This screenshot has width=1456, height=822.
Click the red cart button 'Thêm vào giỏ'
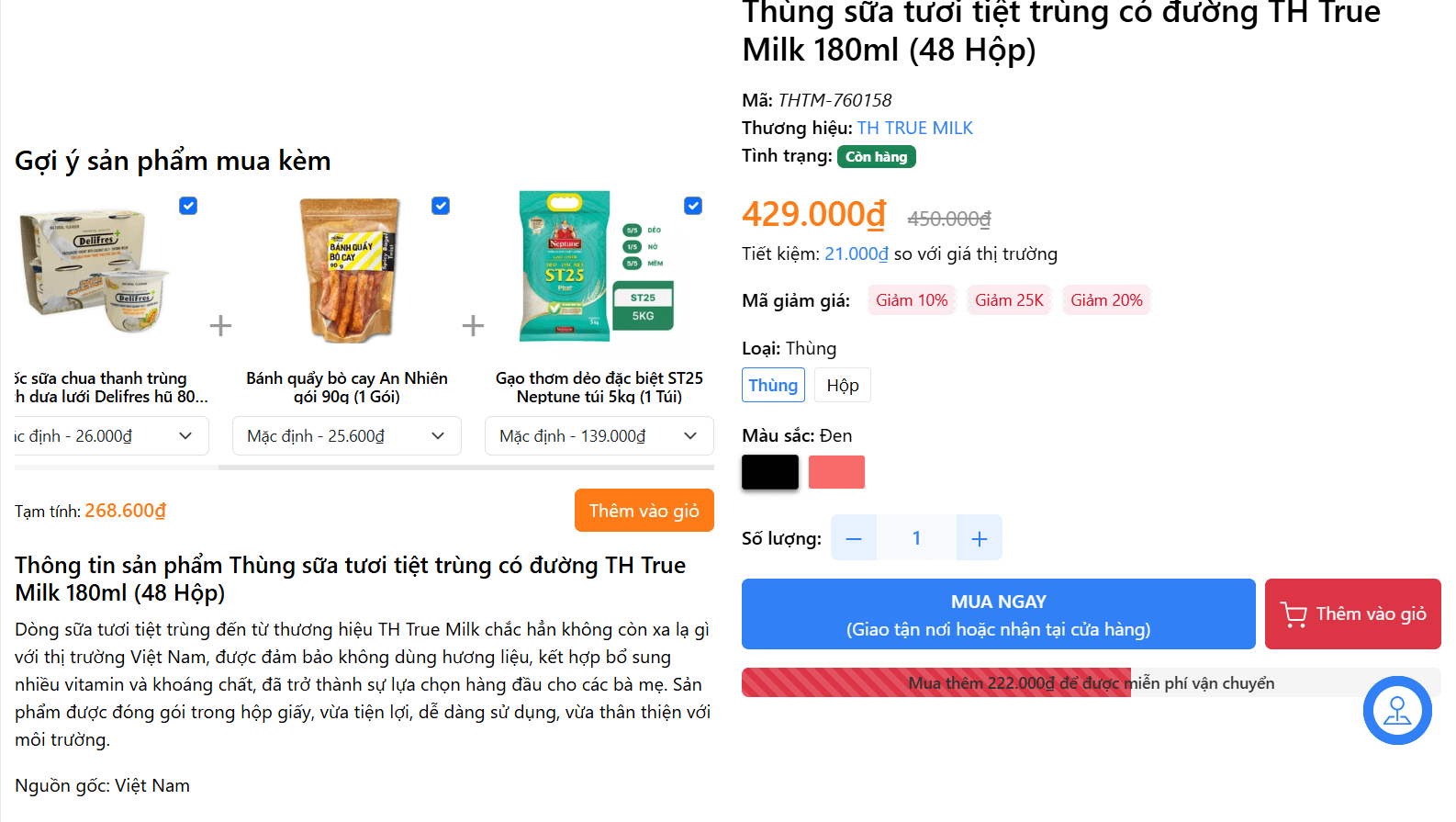pos(1352,614)
